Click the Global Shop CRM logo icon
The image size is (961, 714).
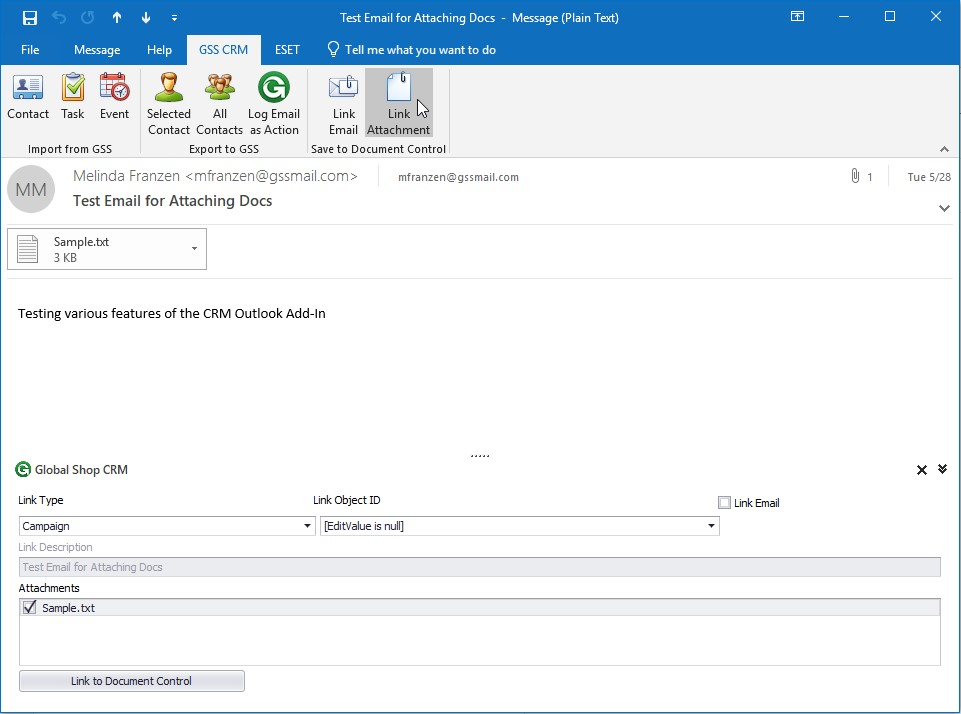(23, 469)
